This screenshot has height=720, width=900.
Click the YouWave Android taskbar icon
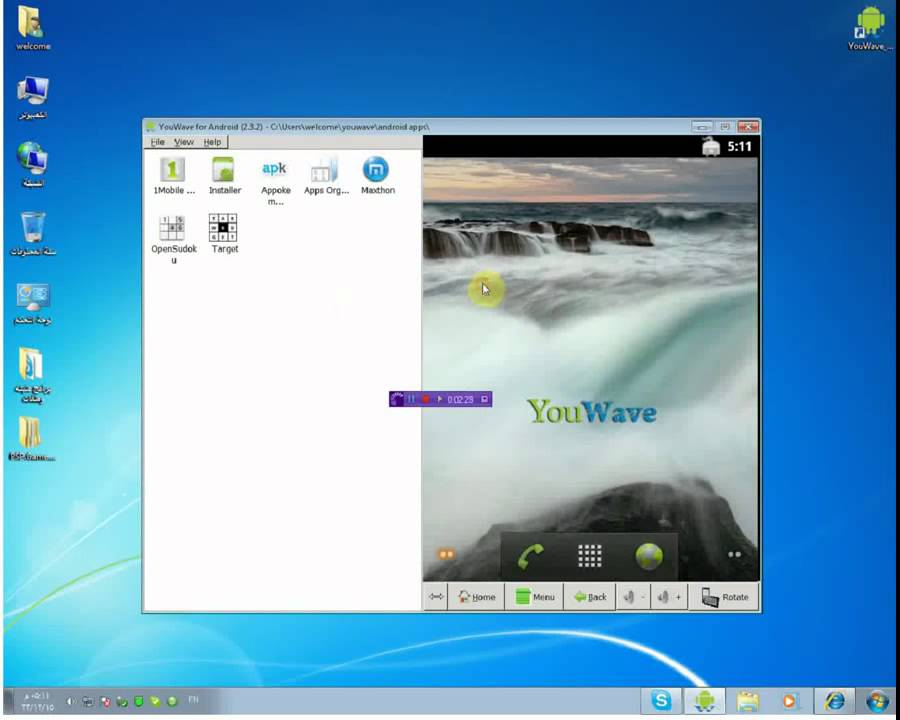coord(704,700)
